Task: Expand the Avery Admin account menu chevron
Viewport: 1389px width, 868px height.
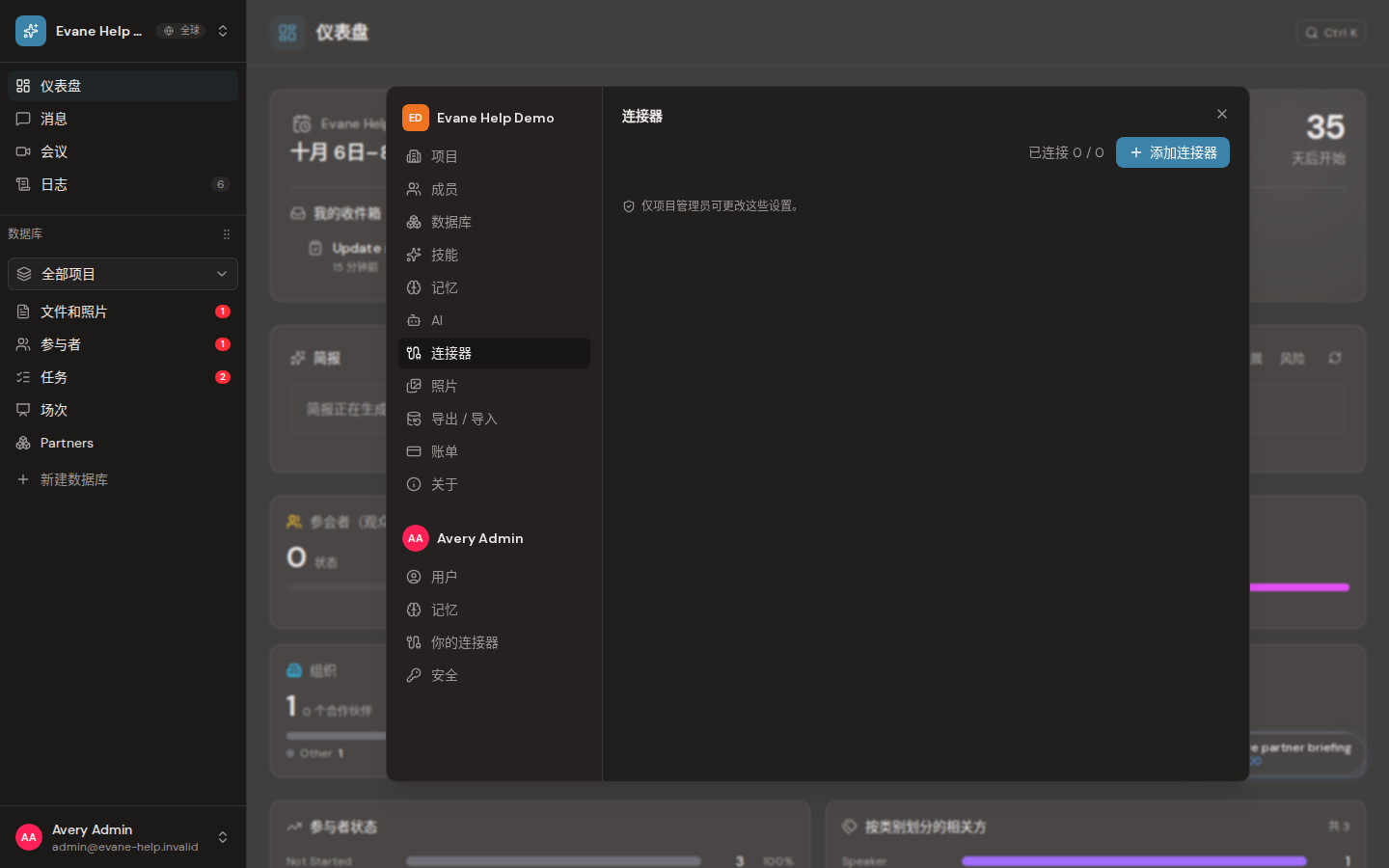Action: click(x=223, y=837)
